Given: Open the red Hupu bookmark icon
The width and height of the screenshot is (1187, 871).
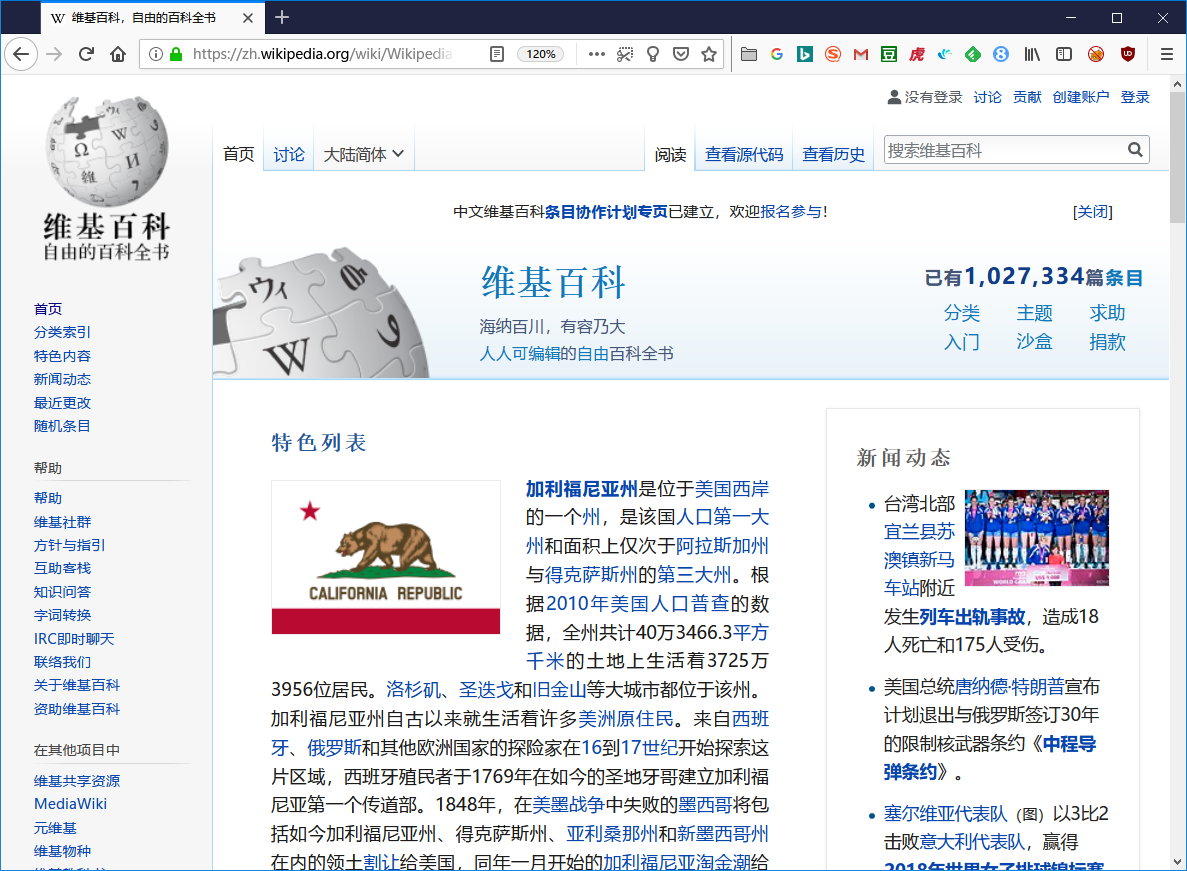Looking at the screenshot, I should point(917,54).
